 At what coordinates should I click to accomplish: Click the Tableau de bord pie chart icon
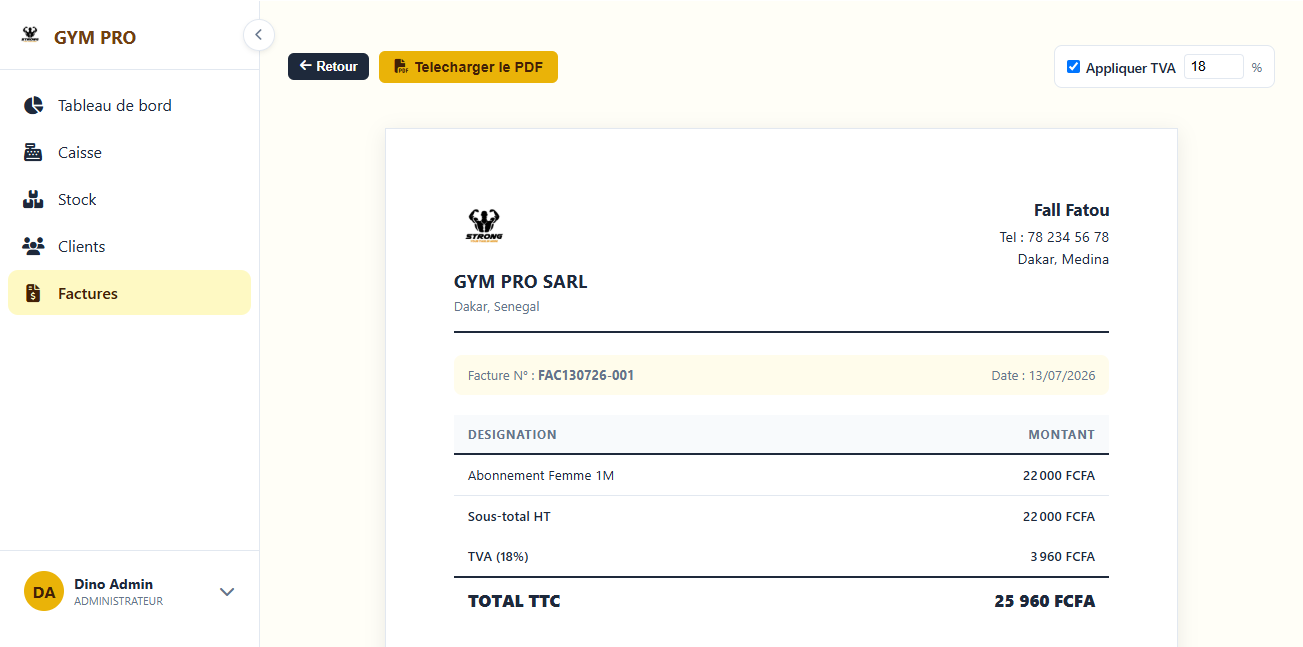33,105
